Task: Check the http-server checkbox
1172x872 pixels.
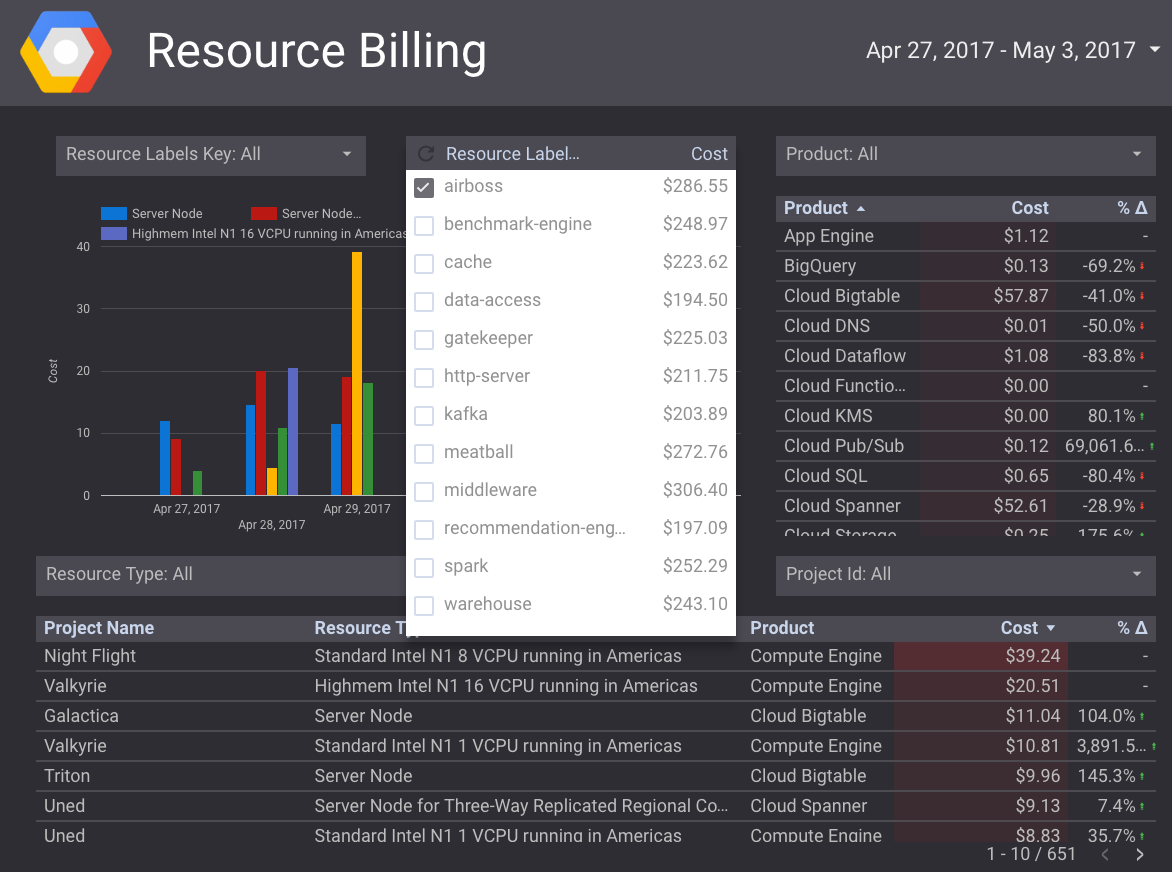Action: (x=424, y=378)
